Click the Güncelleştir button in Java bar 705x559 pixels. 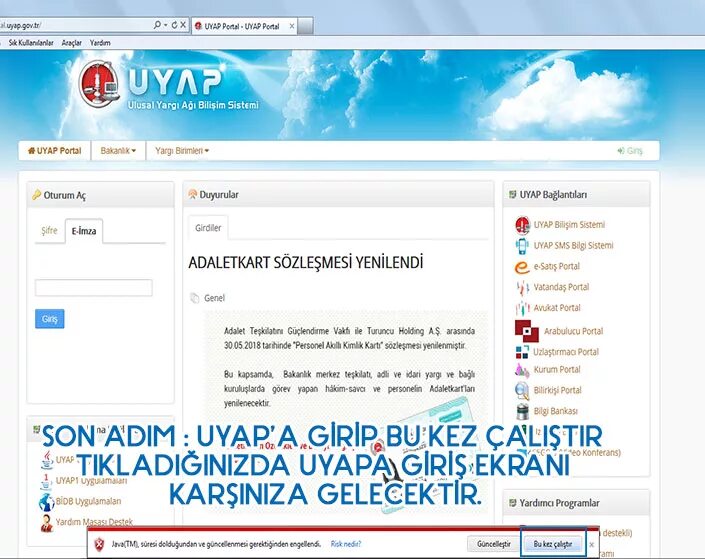pyautogui.click(x=494, y=544)
